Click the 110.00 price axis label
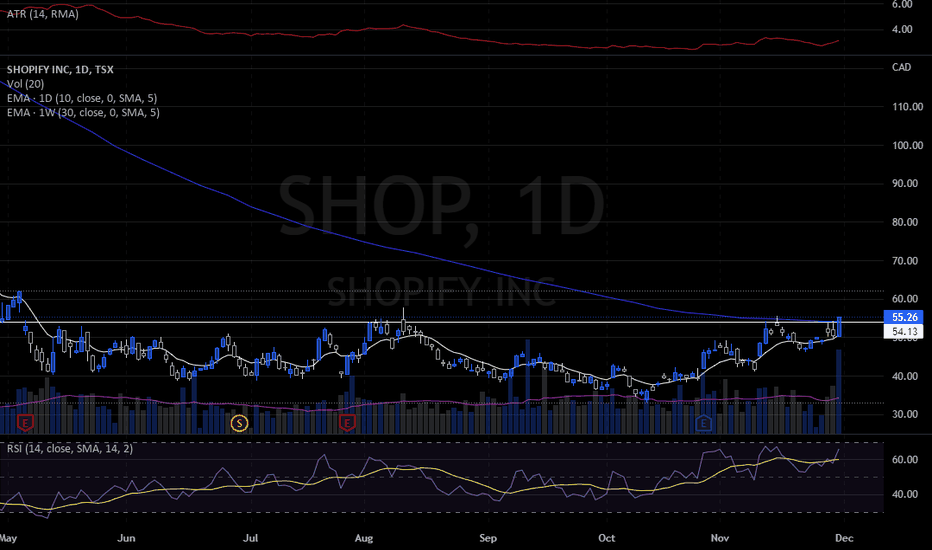The image size is (932, 550). tap(908, 107)
